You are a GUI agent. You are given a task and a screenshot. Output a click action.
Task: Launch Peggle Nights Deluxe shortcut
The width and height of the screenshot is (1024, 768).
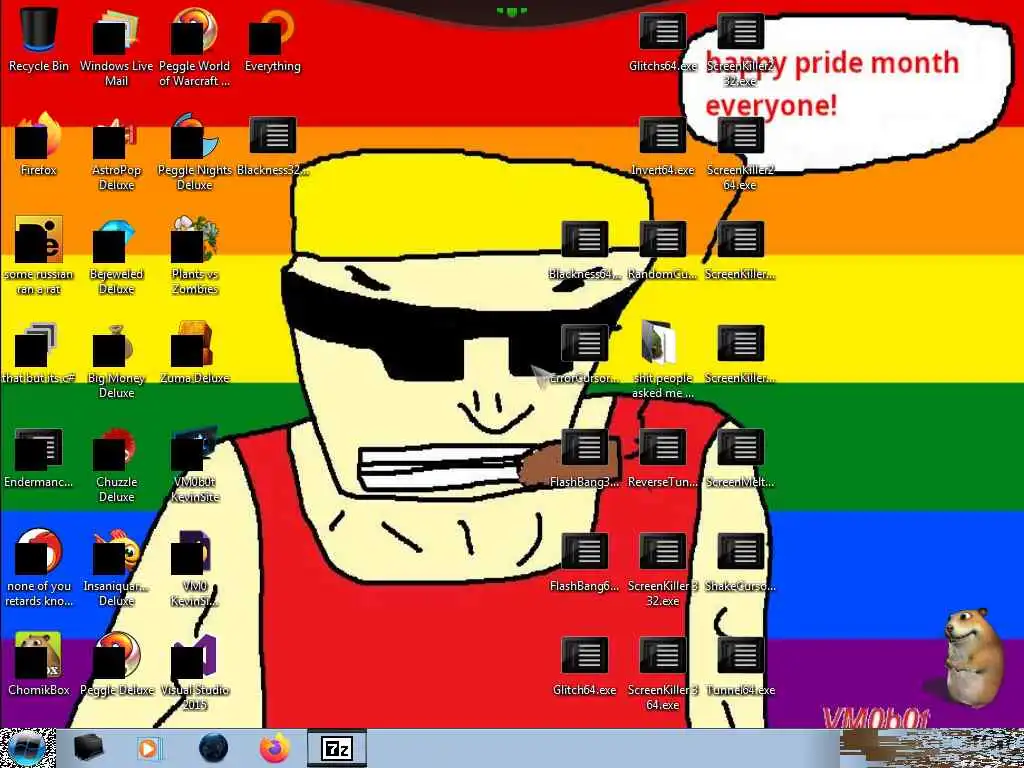195,152
